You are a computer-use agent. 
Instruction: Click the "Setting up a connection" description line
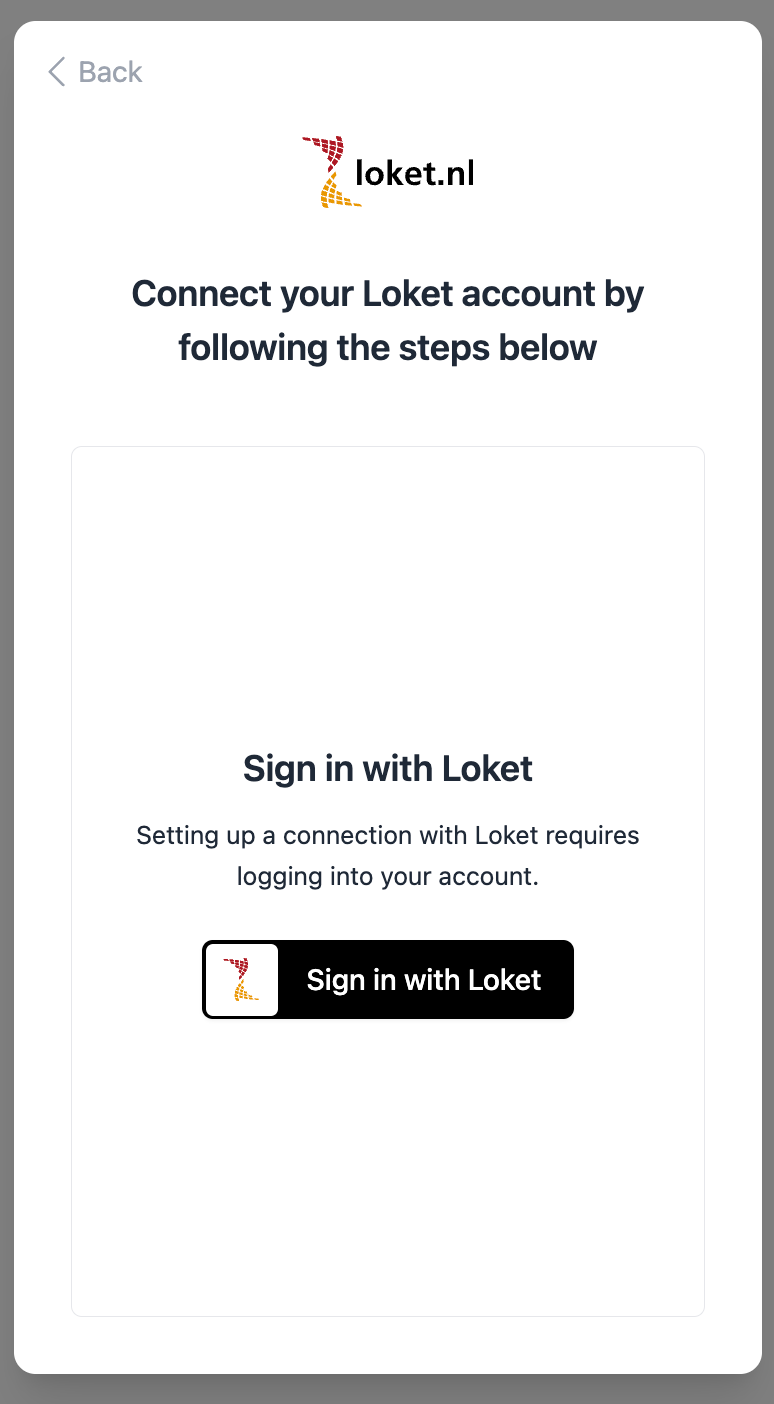[388, 835]
